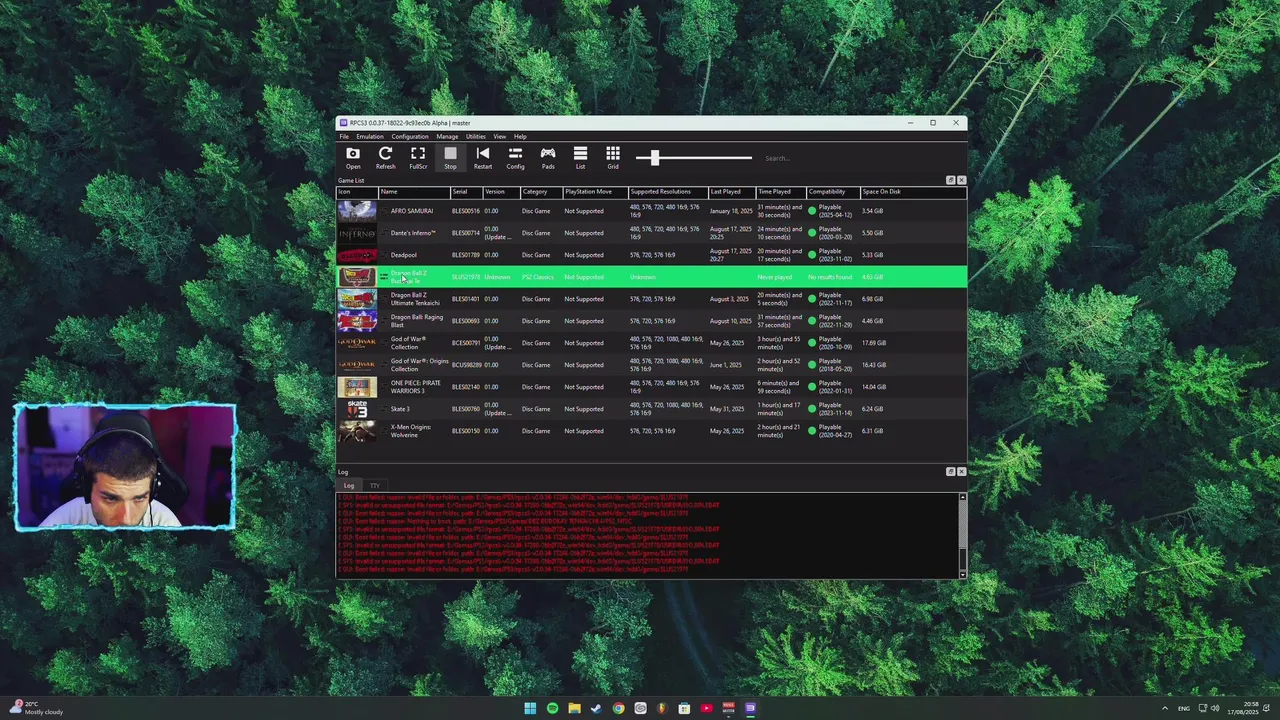Select Dragon Ball Z Ultimate Tenkaichi name
The height and width of the screenshot is (720, 1280).
[415, 299]
